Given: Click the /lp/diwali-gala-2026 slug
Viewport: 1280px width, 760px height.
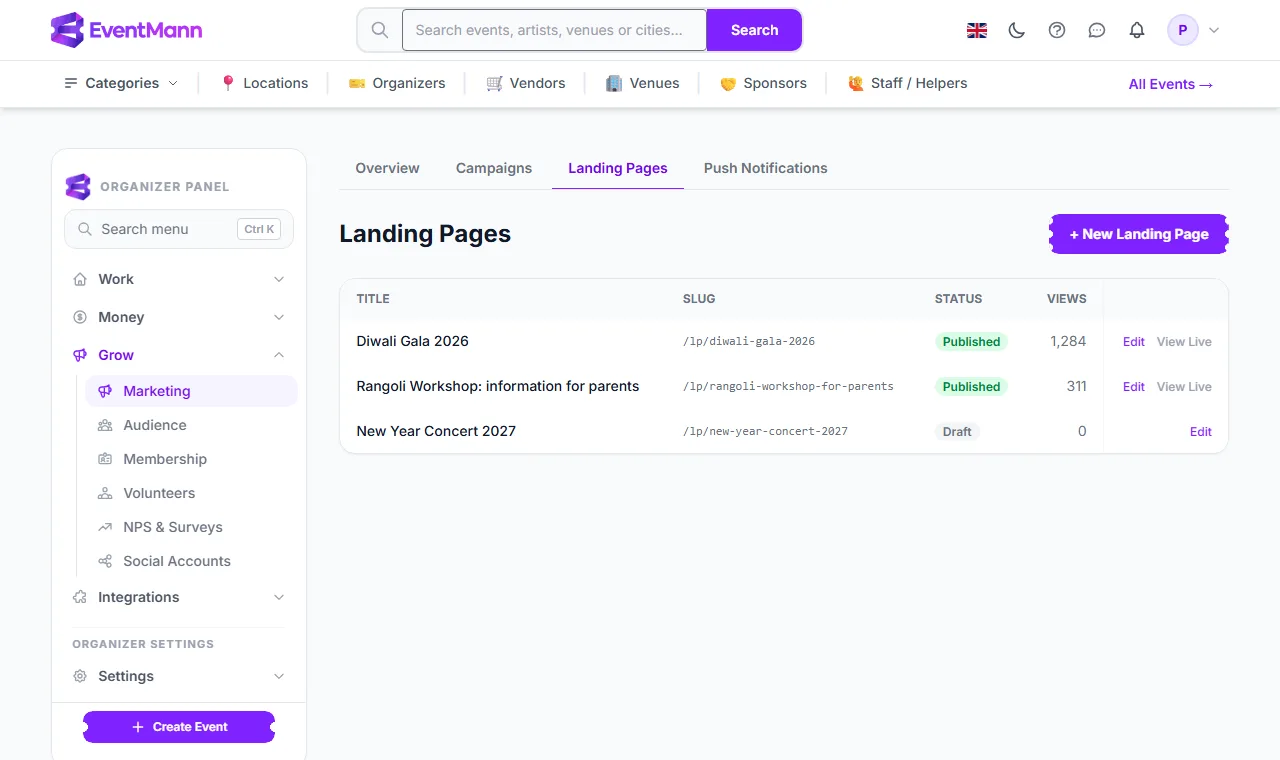Looking at the screenshot, I should coord(749,341).
